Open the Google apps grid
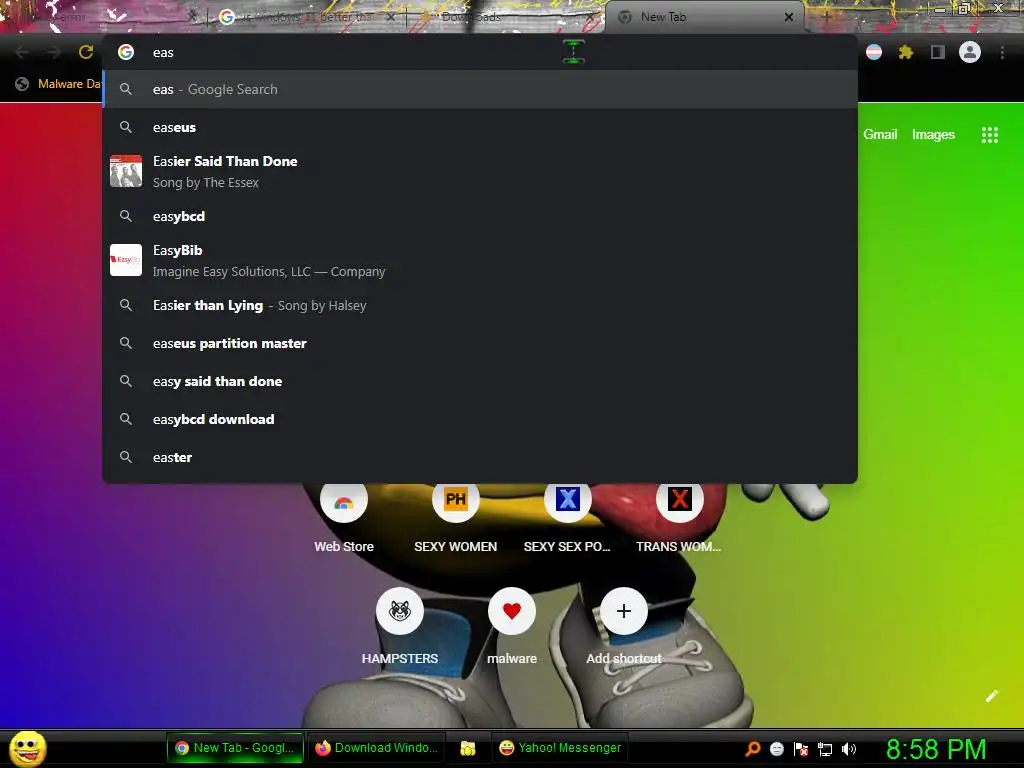The height and width of the screenshot is (768, 1024). point(989,135)
